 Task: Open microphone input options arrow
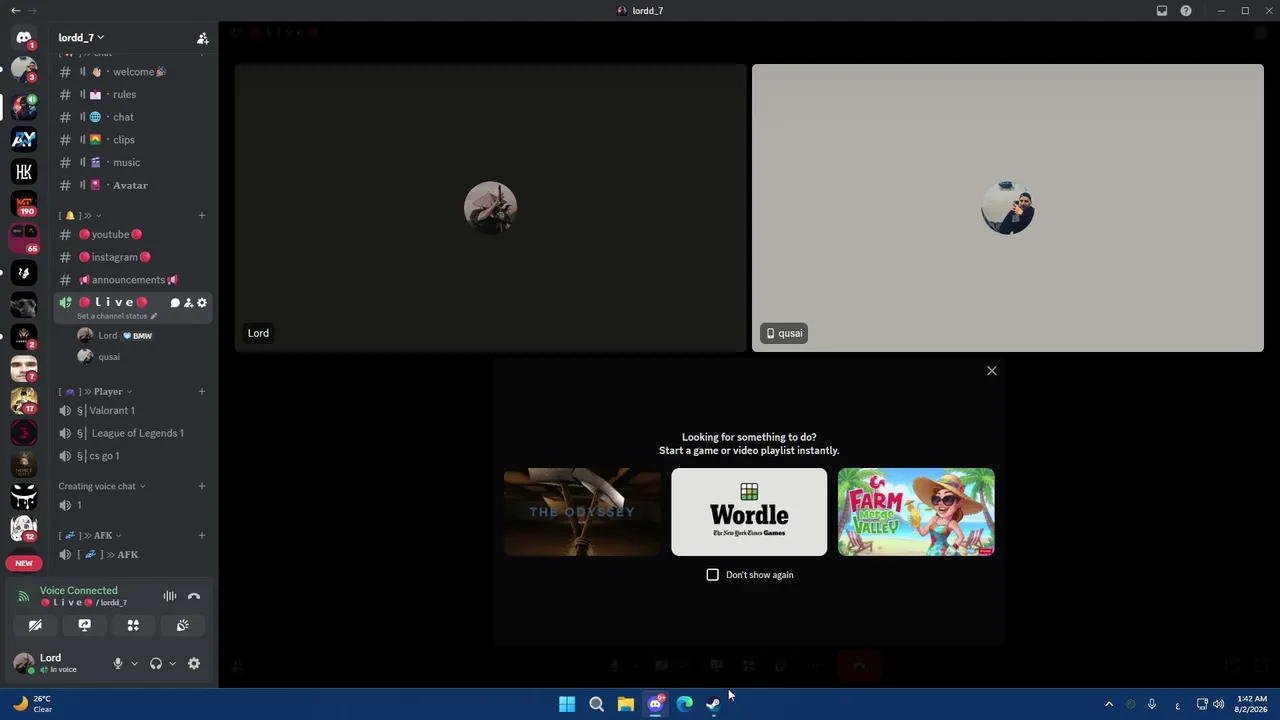coord(134,663)
